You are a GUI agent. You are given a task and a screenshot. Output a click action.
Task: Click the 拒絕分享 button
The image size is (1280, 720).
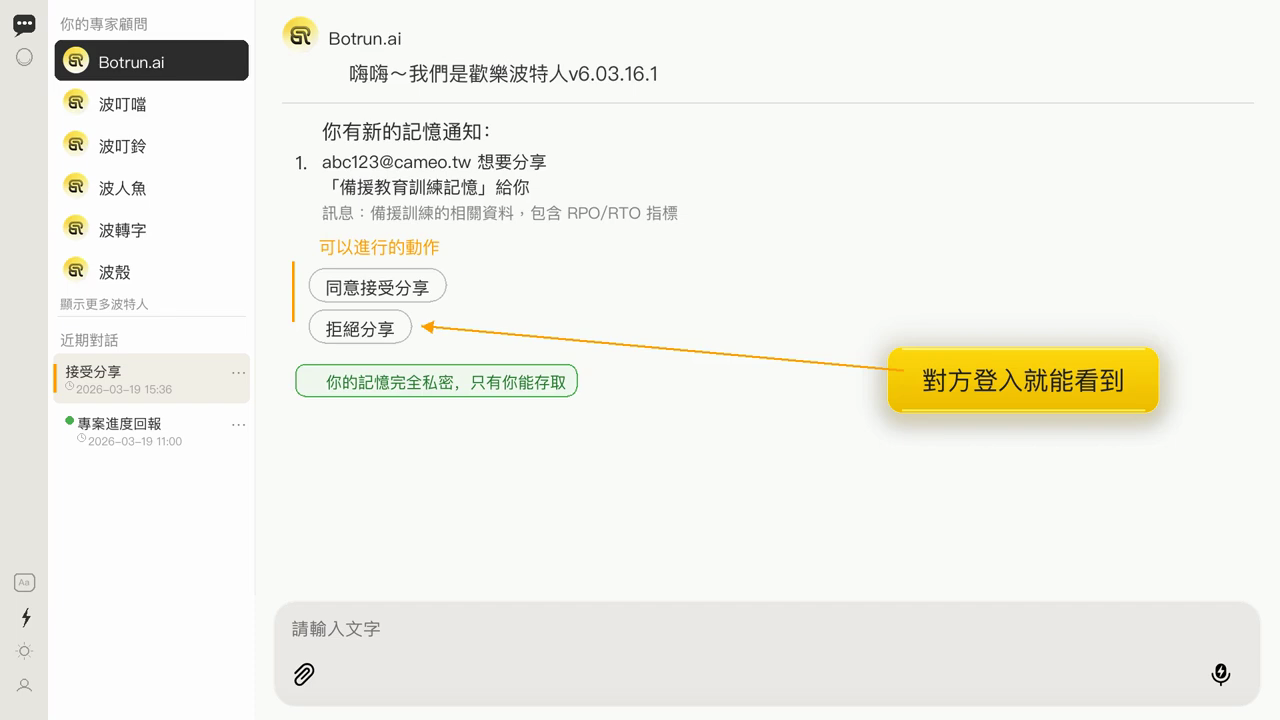coord(360,328)
